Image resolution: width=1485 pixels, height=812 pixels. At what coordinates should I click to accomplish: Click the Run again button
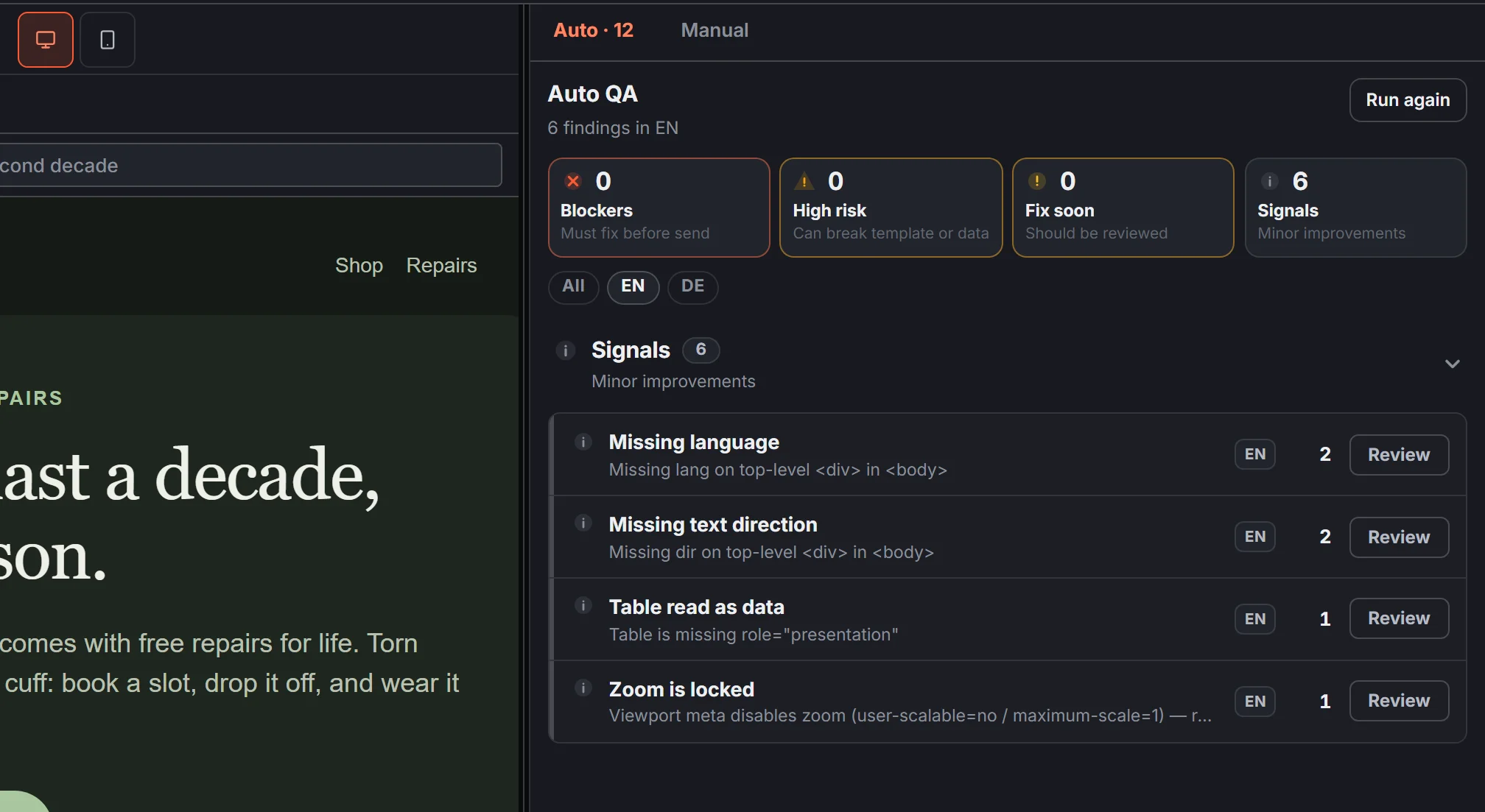[1408, 100]
